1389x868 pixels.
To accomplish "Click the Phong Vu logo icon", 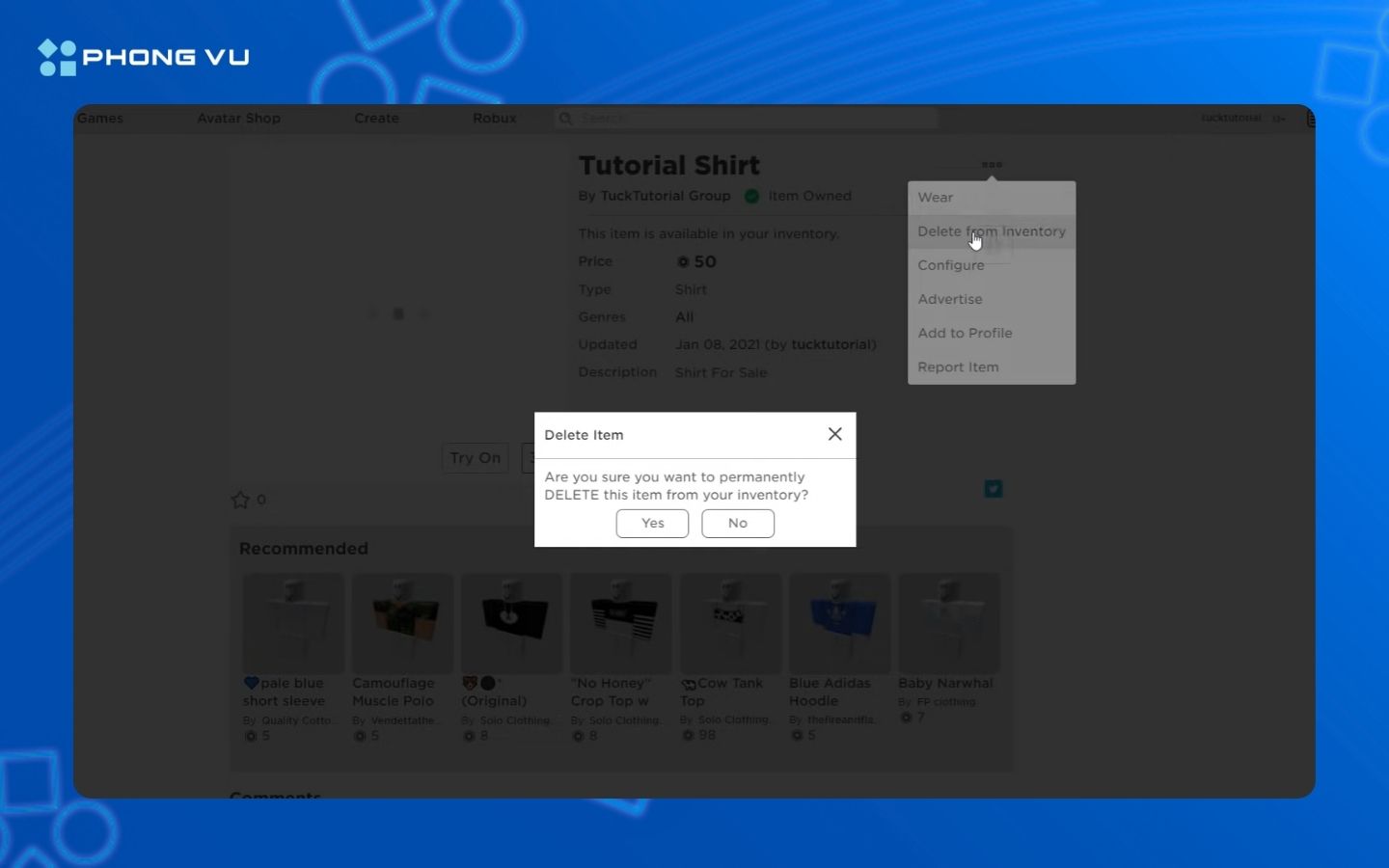I will coord(57,58).
